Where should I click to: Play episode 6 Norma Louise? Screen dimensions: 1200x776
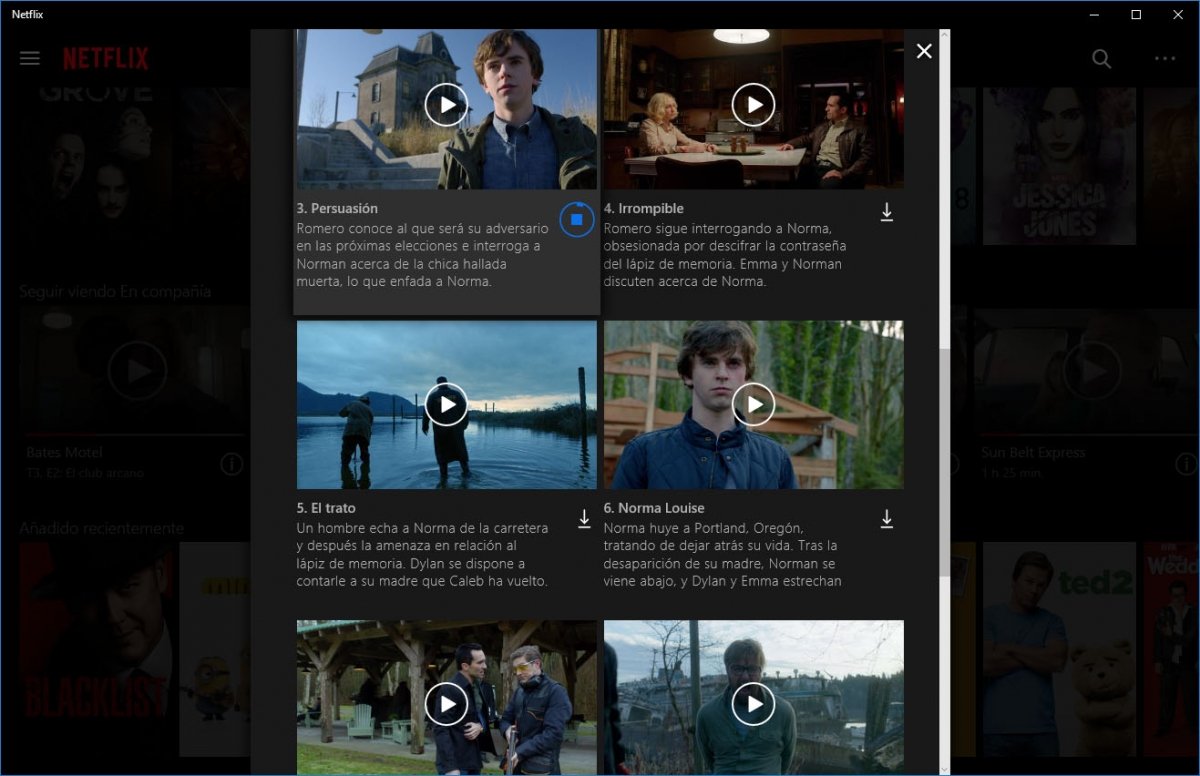[753, 404]
